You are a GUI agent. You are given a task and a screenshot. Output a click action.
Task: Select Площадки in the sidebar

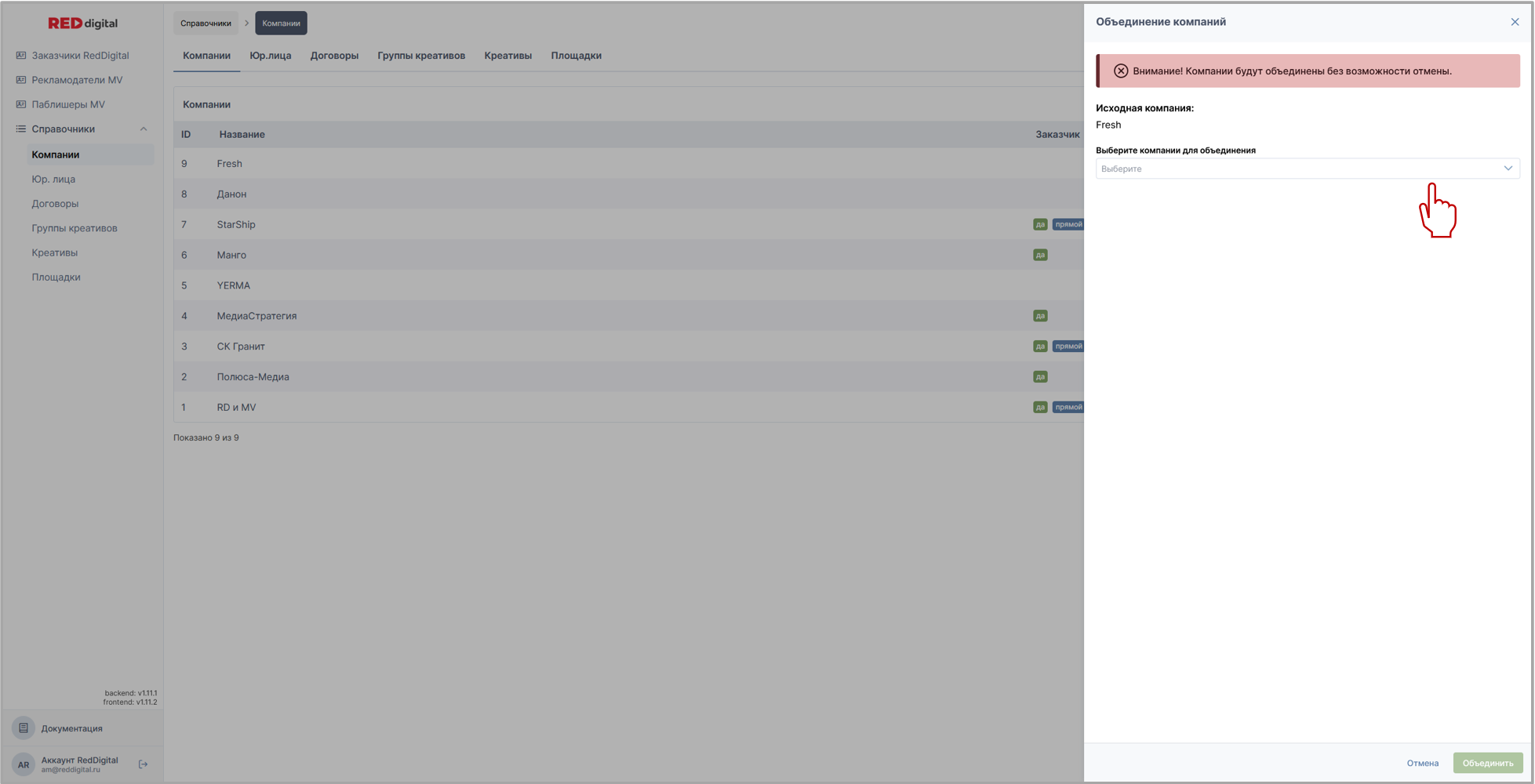point(56,278)
